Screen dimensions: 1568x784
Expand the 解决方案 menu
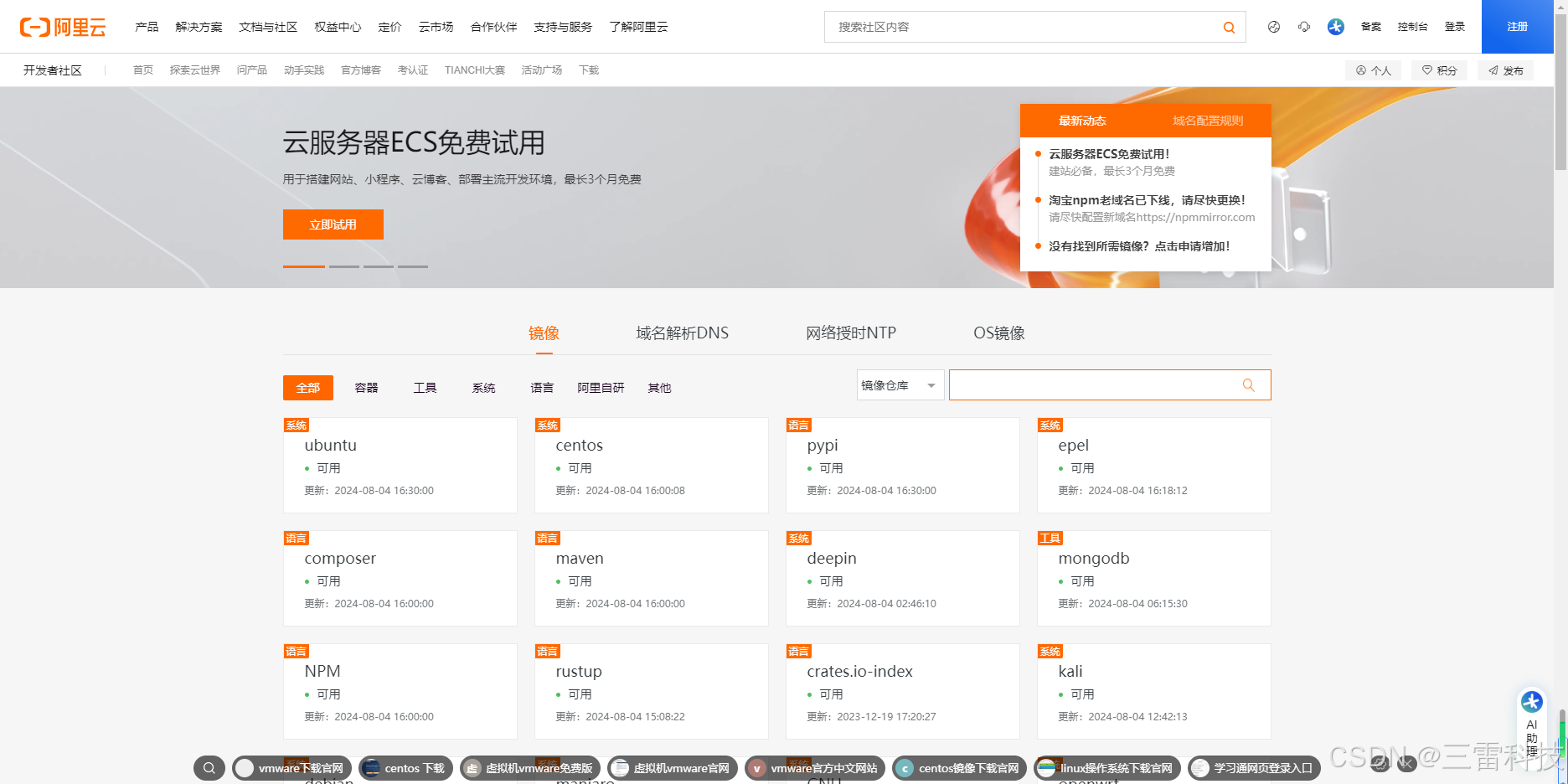199,27
